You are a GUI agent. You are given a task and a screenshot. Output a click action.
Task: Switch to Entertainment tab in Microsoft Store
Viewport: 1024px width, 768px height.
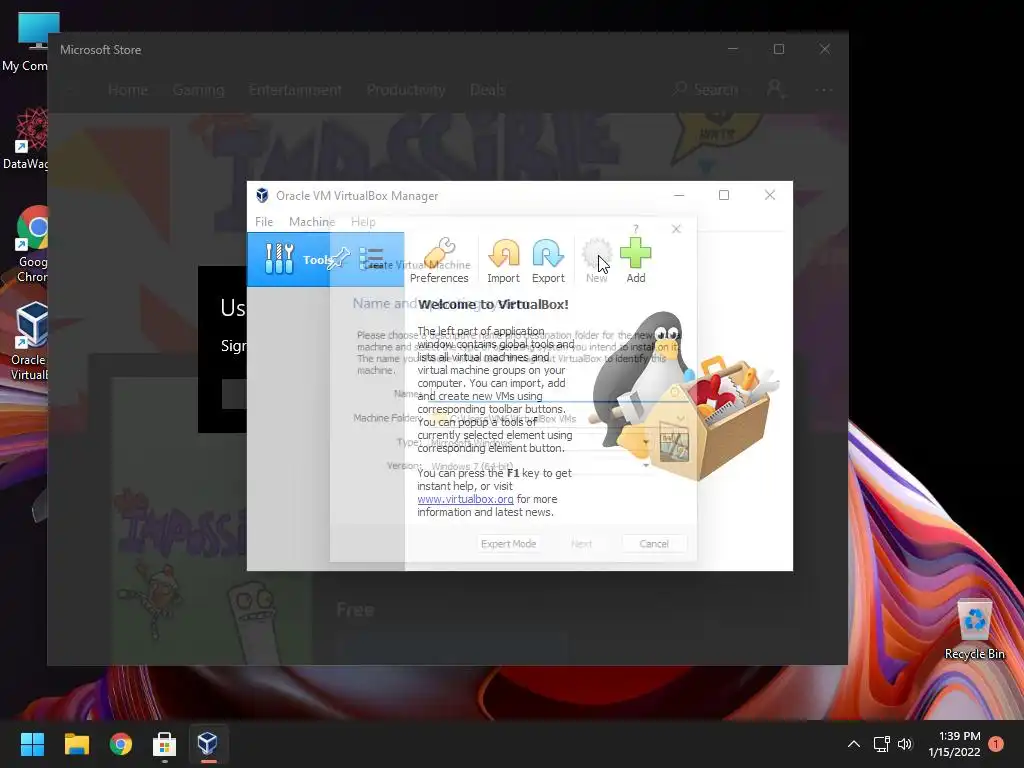tap(295, 89)
